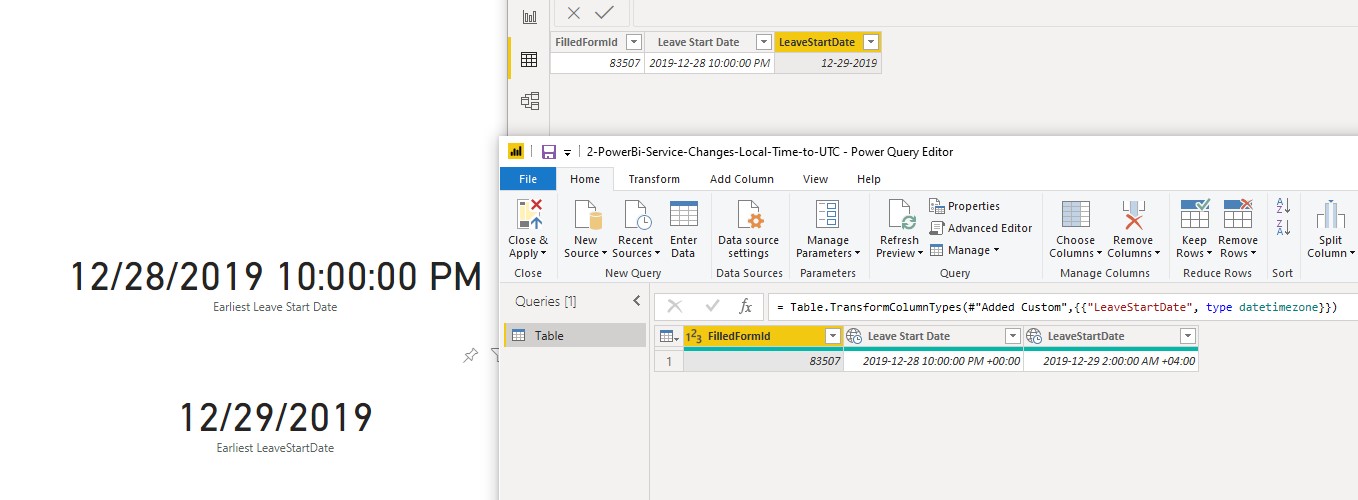Expand the Keep Rows dropdown arrow
1358x500 pixels.
(x=1209, y=254)
